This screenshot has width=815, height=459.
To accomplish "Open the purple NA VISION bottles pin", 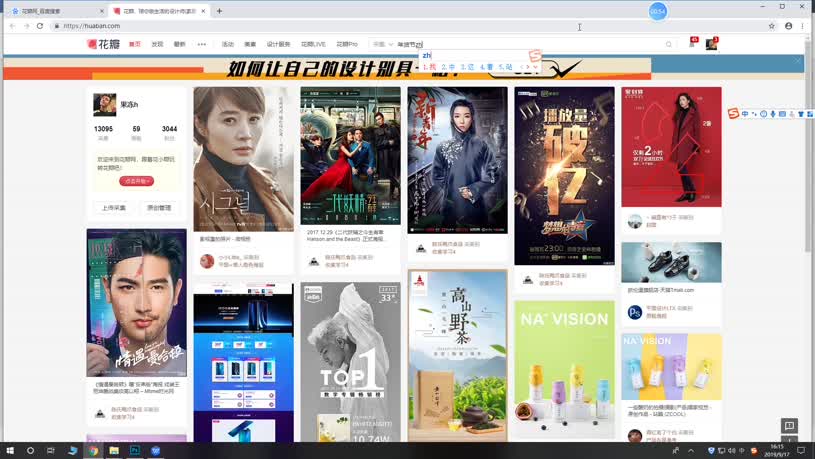I will (x=671, y=367).
